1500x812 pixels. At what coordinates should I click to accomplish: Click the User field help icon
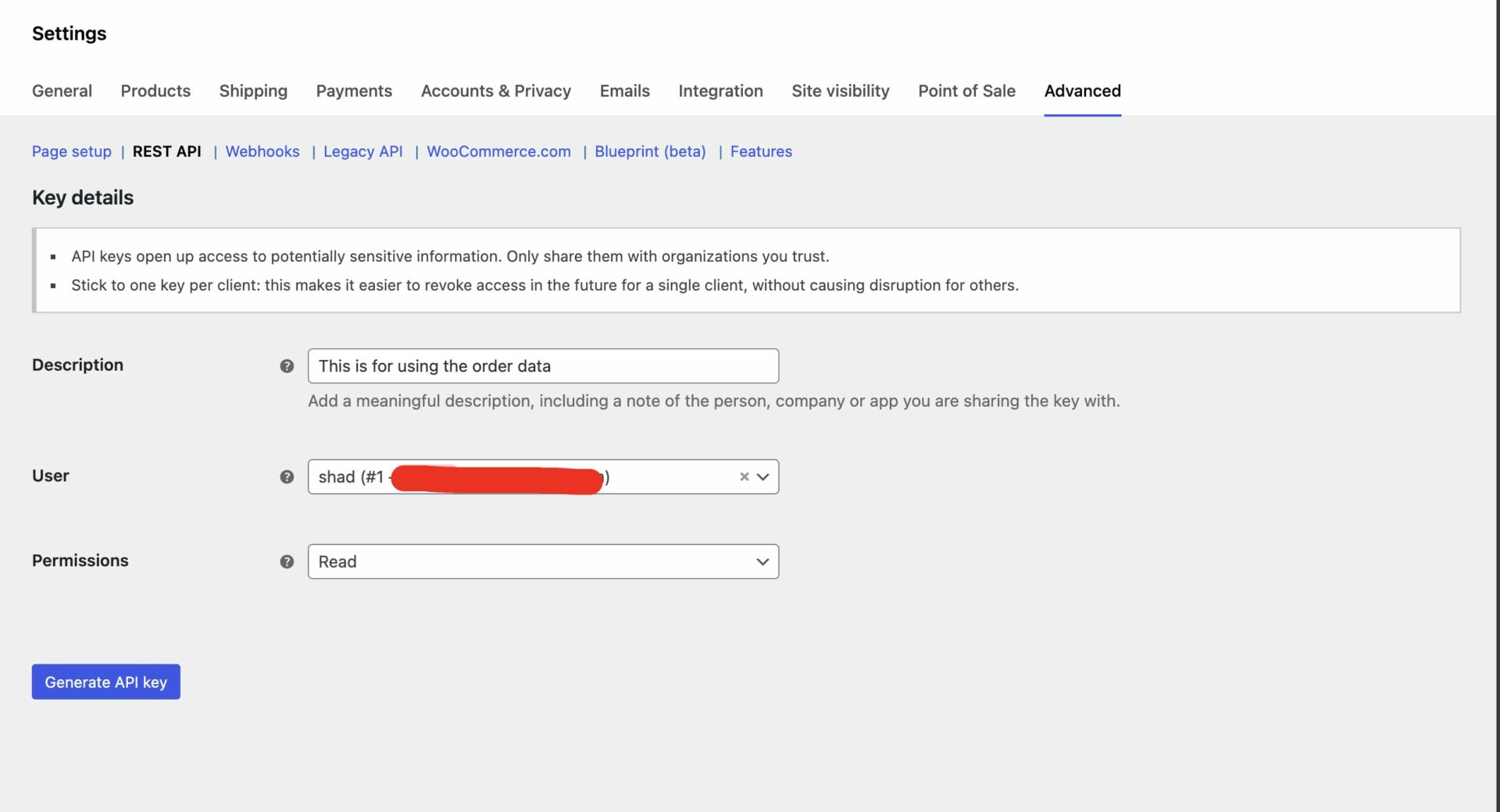287,476
